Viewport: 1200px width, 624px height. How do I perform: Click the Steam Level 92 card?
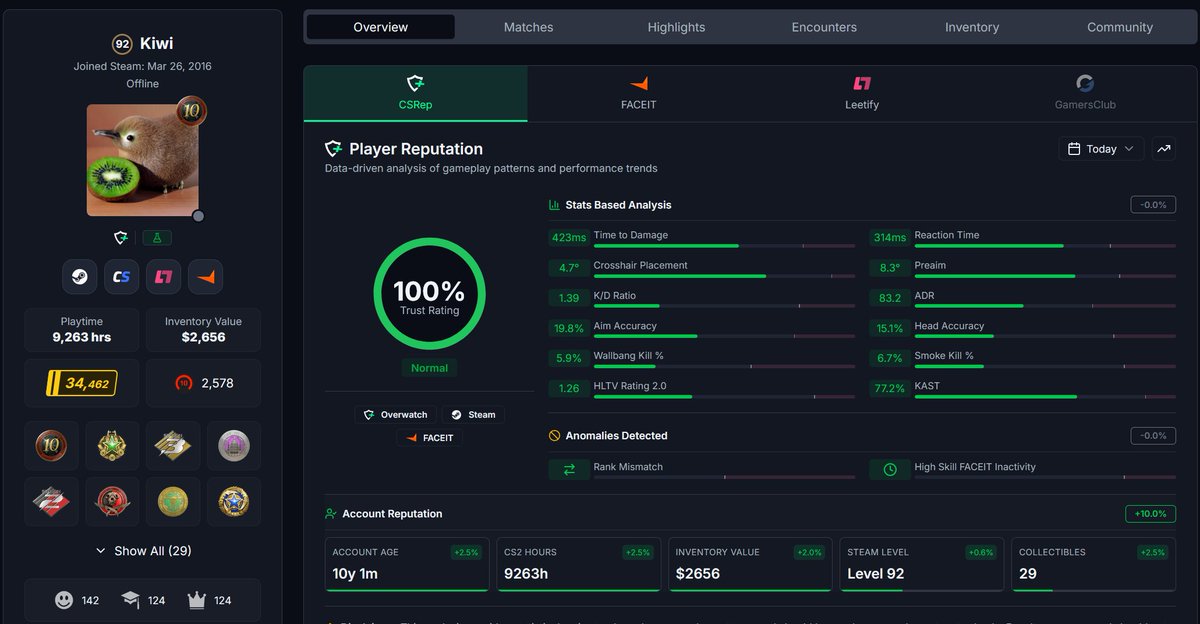tap(921, 564)
